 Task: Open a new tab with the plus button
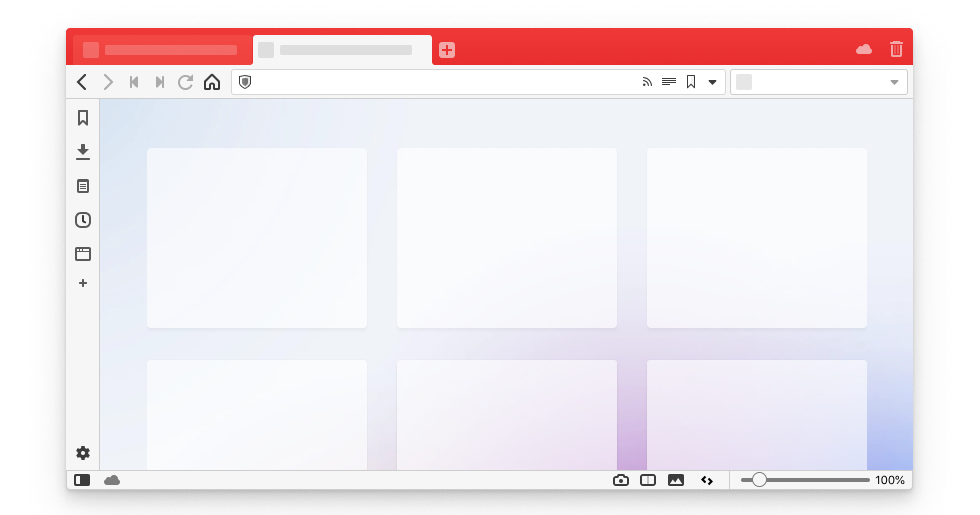[x=447, y=50]
